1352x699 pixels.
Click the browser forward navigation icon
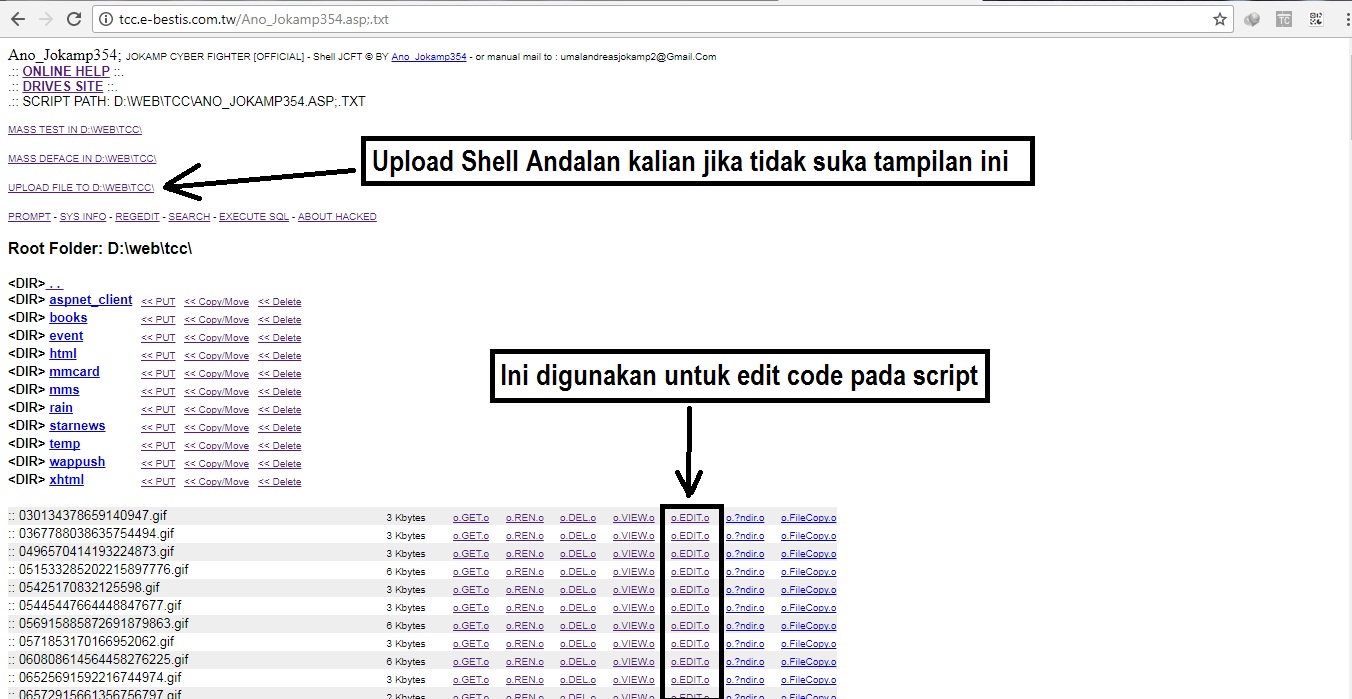coord(44,18)
